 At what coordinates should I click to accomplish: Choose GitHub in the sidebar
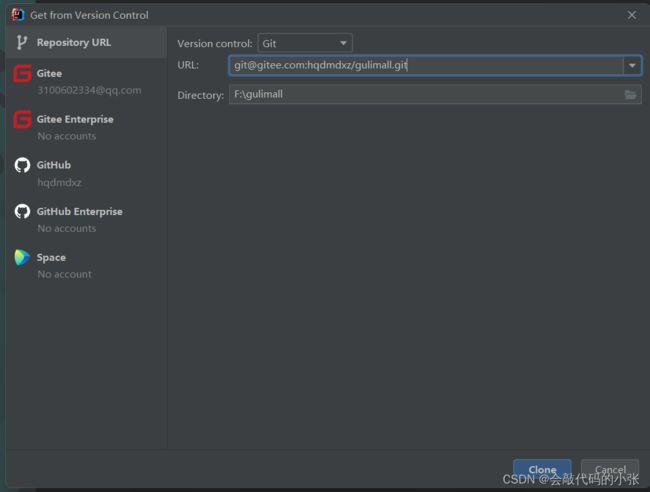click(86, 173)
